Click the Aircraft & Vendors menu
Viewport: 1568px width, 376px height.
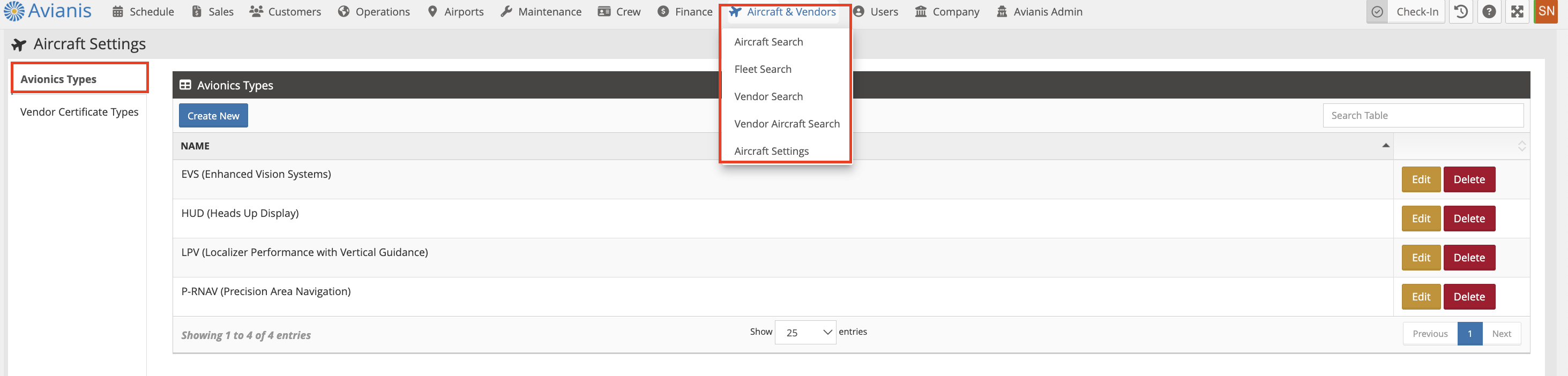coord(782,12)
